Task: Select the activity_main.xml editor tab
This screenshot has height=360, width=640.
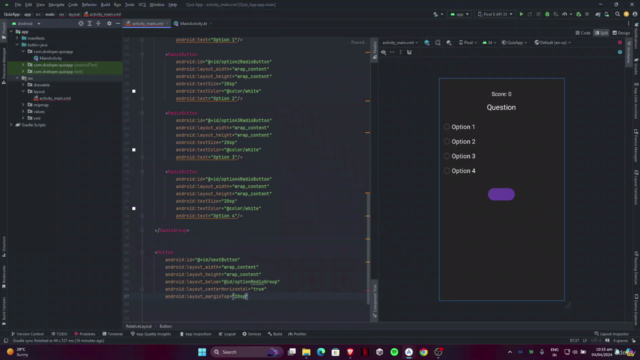Action: tap(147, 24)
